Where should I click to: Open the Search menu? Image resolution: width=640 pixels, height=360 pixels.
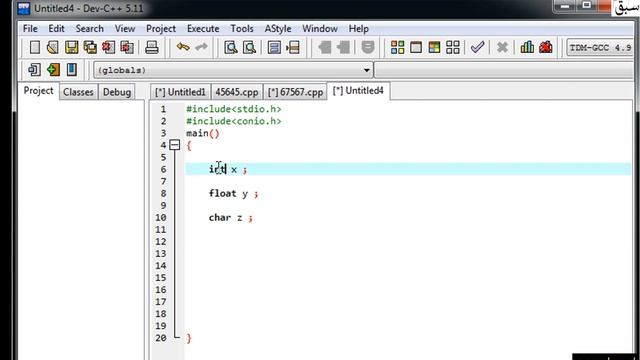coord(89,29)
